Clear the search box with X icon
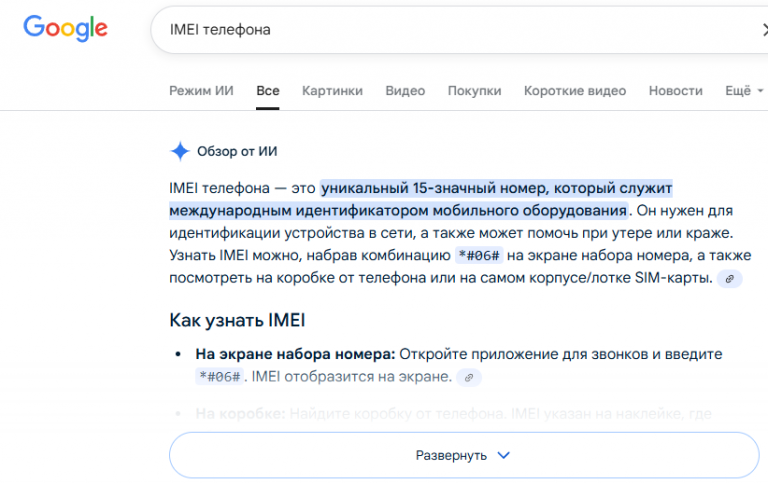768x484 pixels. pos(764,30)
